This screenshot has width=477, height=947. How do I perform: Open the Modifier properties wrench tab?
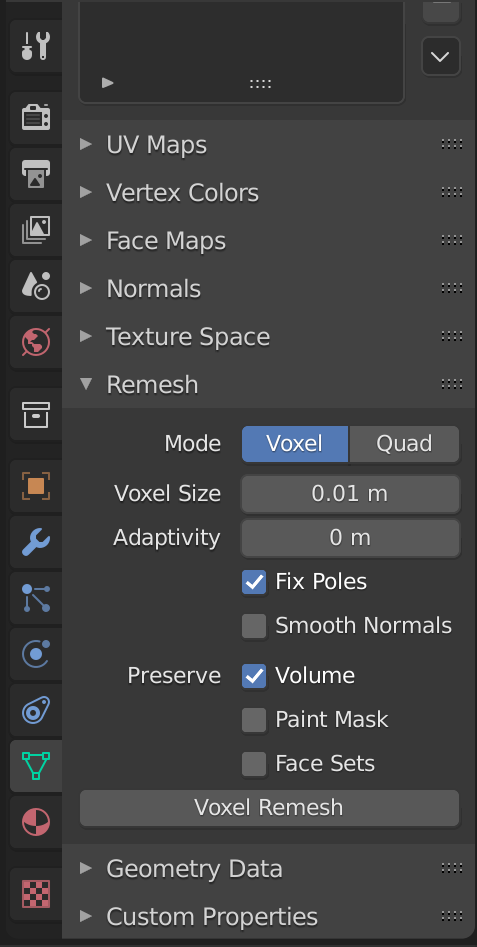tap(36, 542)
